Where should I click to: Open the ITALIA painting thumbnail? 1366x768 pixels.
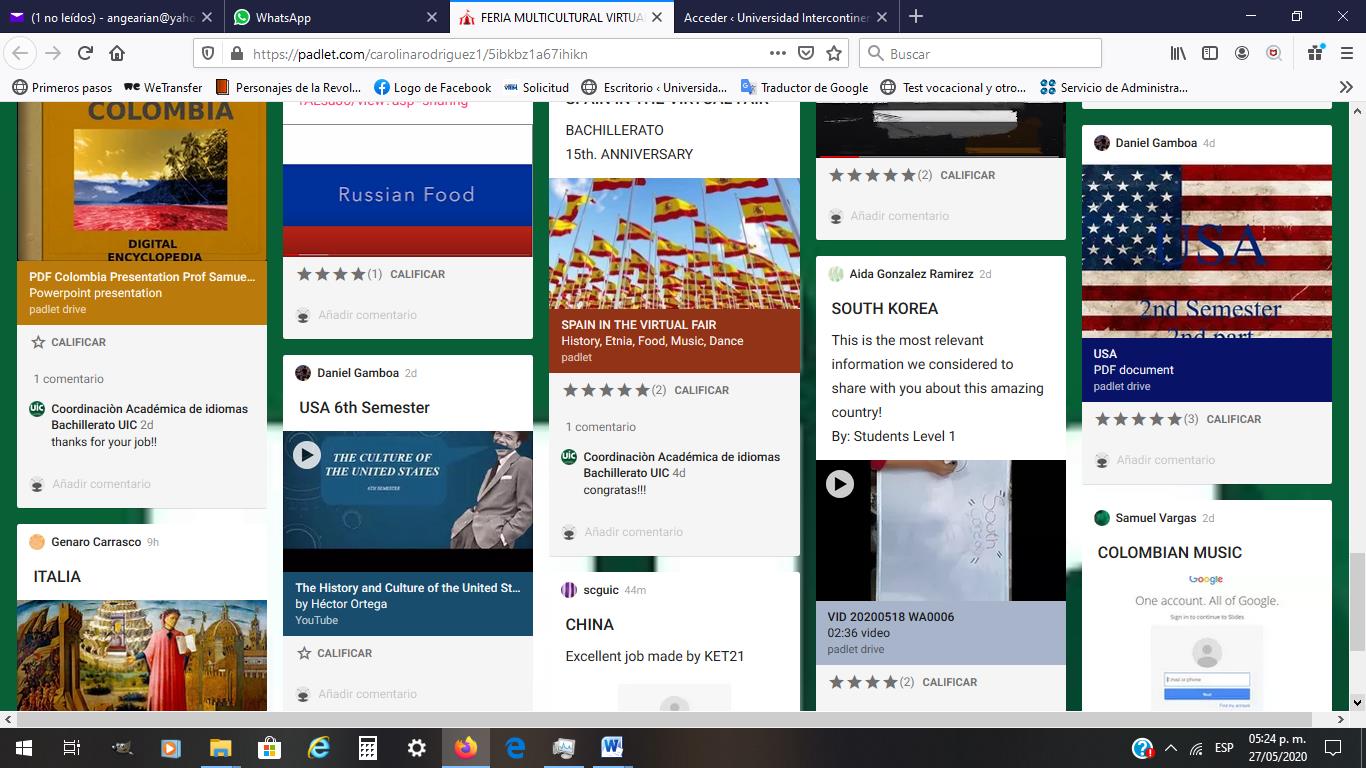[x=142, y=655]
